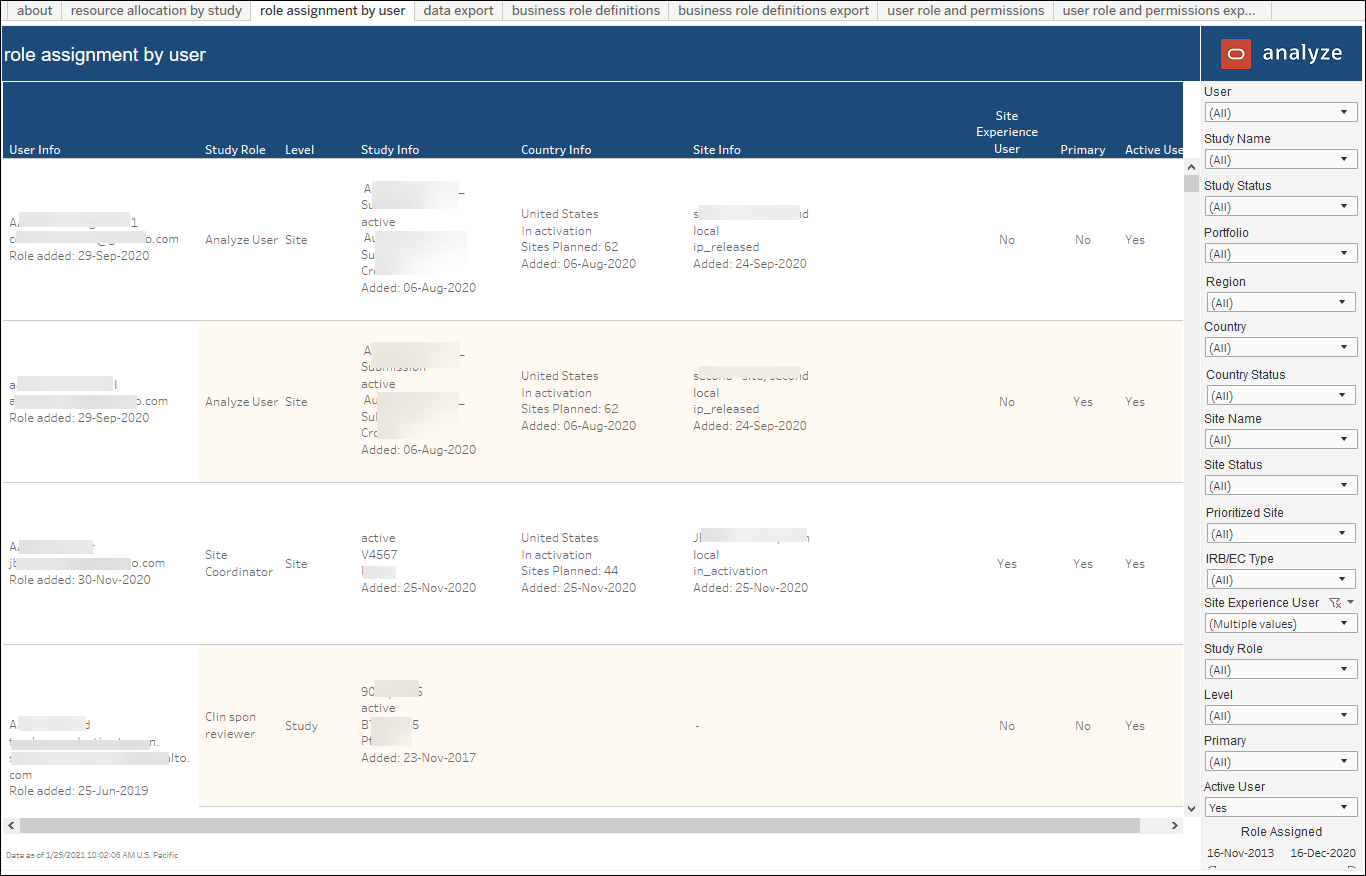The width and height of the screenshot is (1366, 876).
Task: Click the Role Assigned start date 16-Nov-2013
Action: (1241, 853)
